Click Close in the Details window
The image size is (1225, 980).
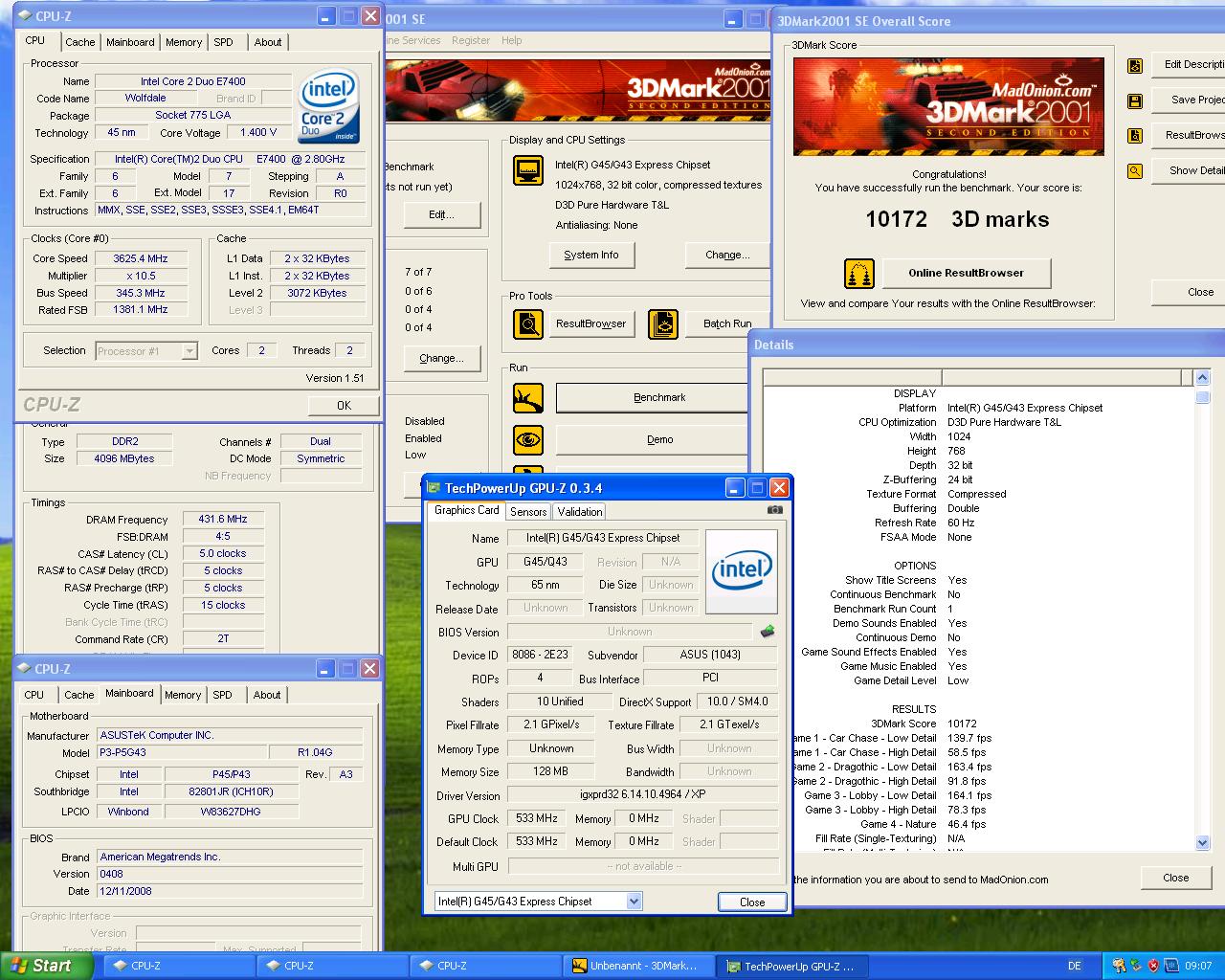[x=1175, y=878]
